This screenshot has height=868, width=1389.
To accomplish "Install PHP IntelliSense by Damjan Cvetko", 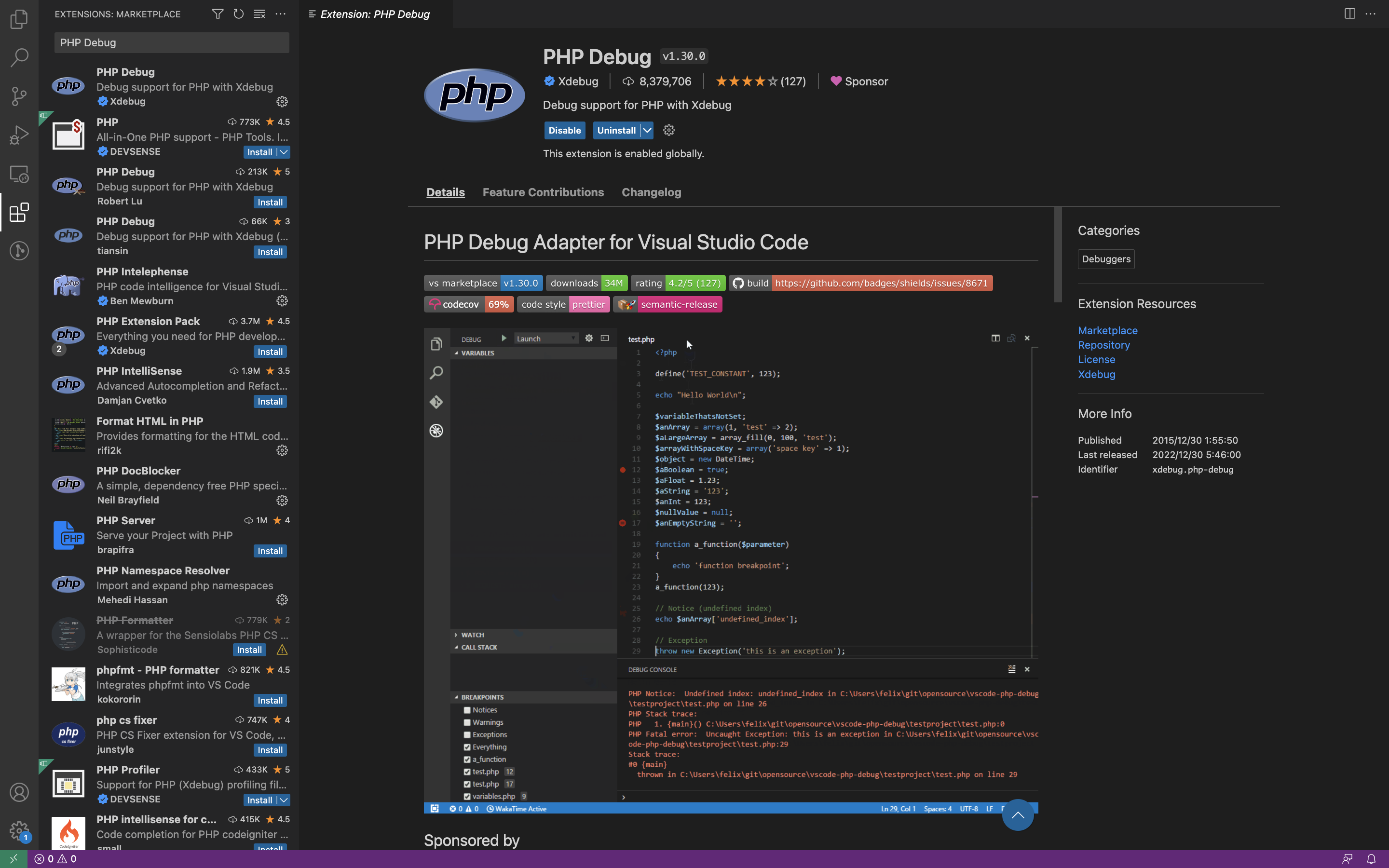I will (x=270, y=401).
